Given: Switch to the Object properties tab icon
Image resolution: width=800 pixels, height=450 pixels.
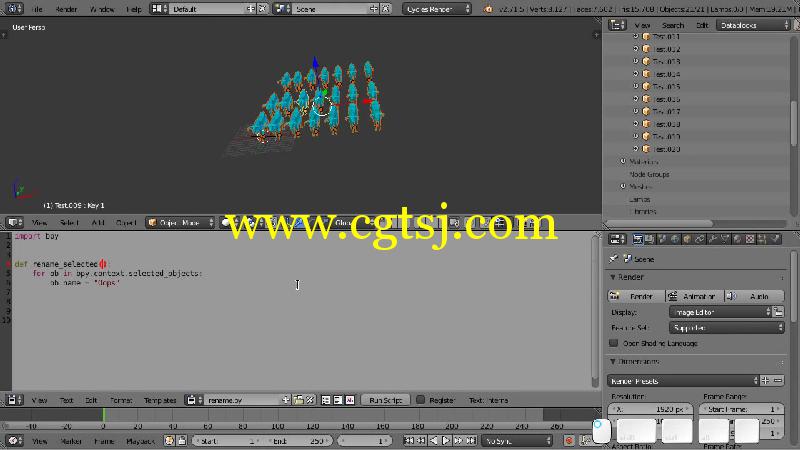Looking at the screenshot, I should click(x=687, y=239).
